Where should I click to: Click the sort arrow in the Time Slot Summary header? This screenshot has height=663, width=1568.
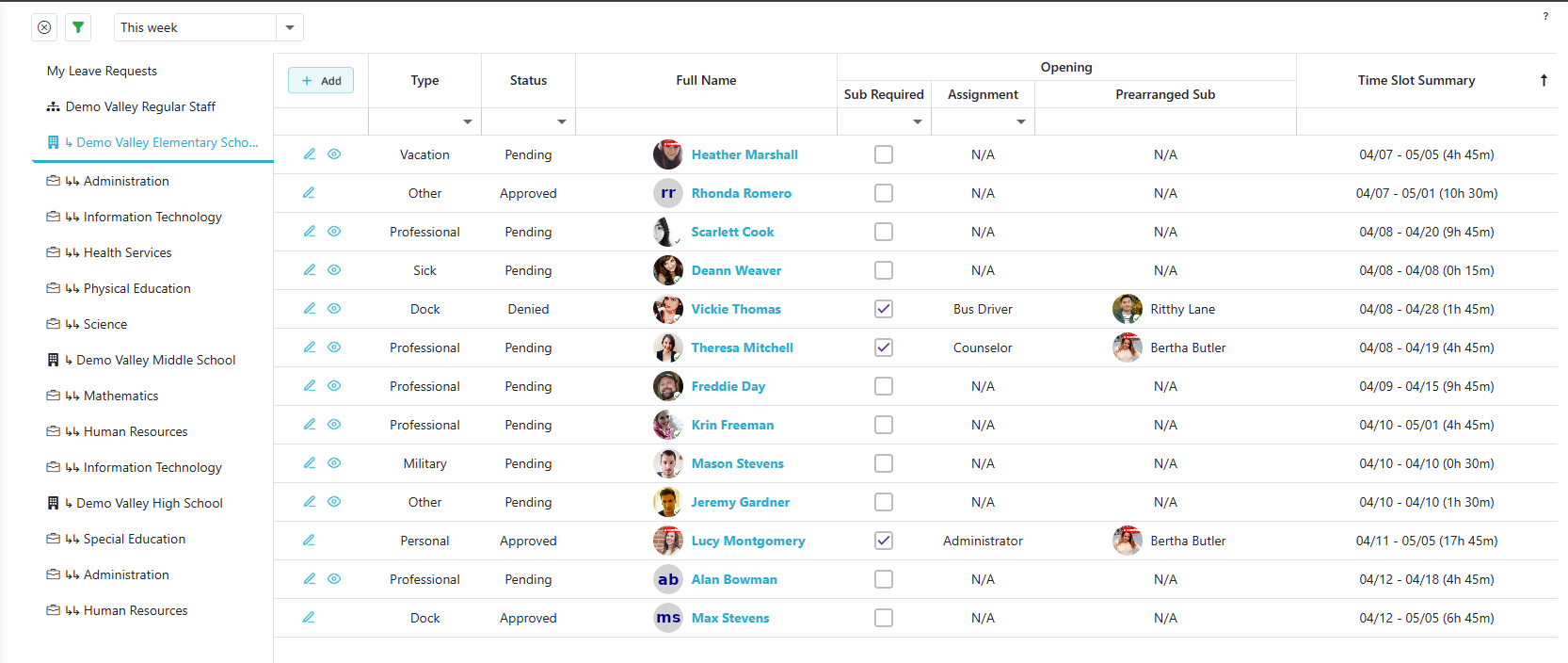coord(1544,80)
